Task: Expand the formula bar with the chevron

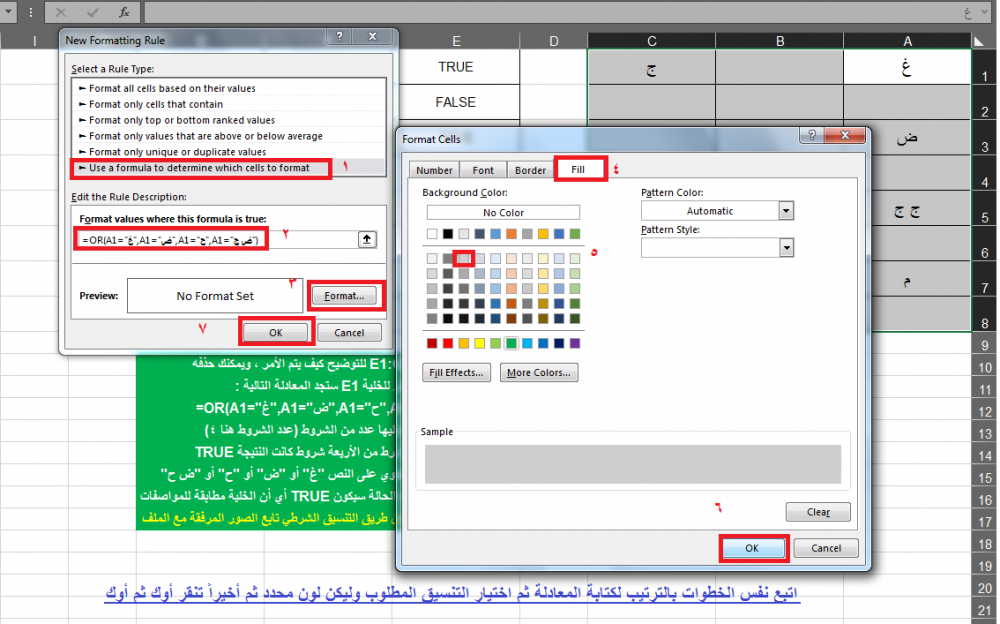Action: pyautogui.click(x=984, y=12)
